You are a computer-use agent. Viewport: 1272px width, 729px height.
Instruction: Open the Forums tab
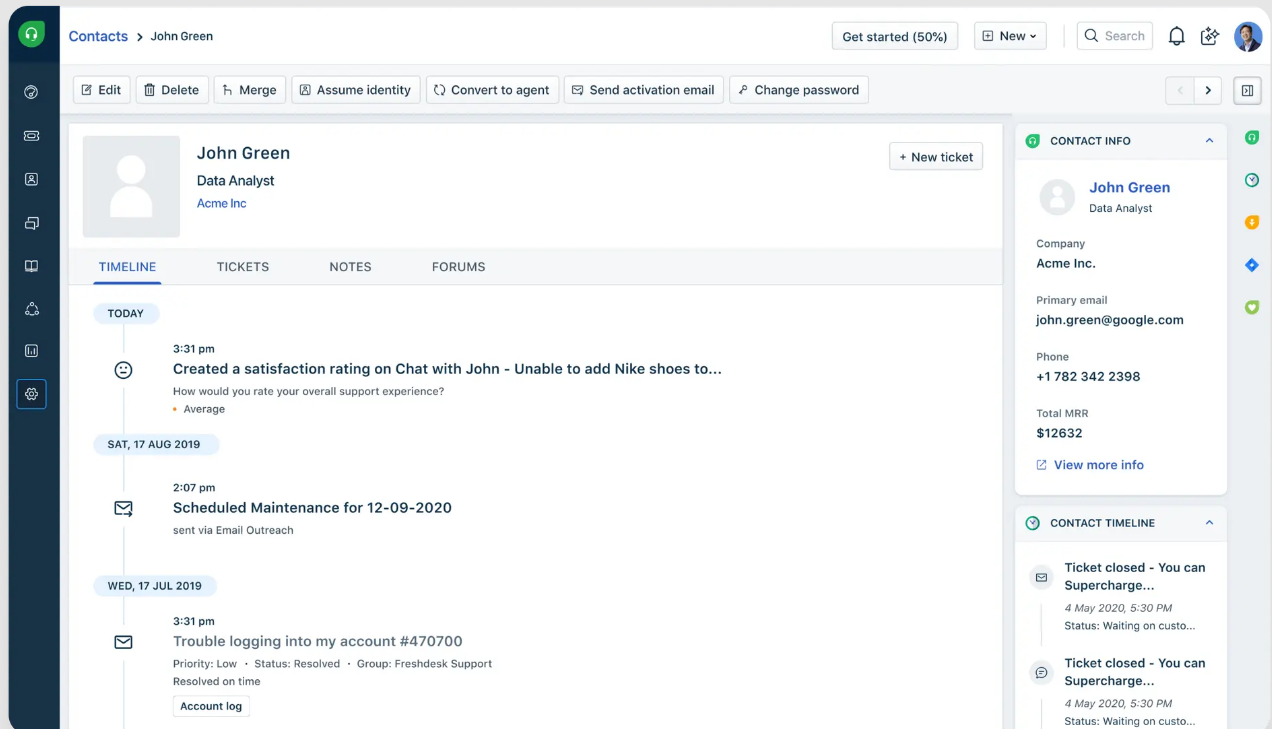pyautogui.click(x=459, y=267)
